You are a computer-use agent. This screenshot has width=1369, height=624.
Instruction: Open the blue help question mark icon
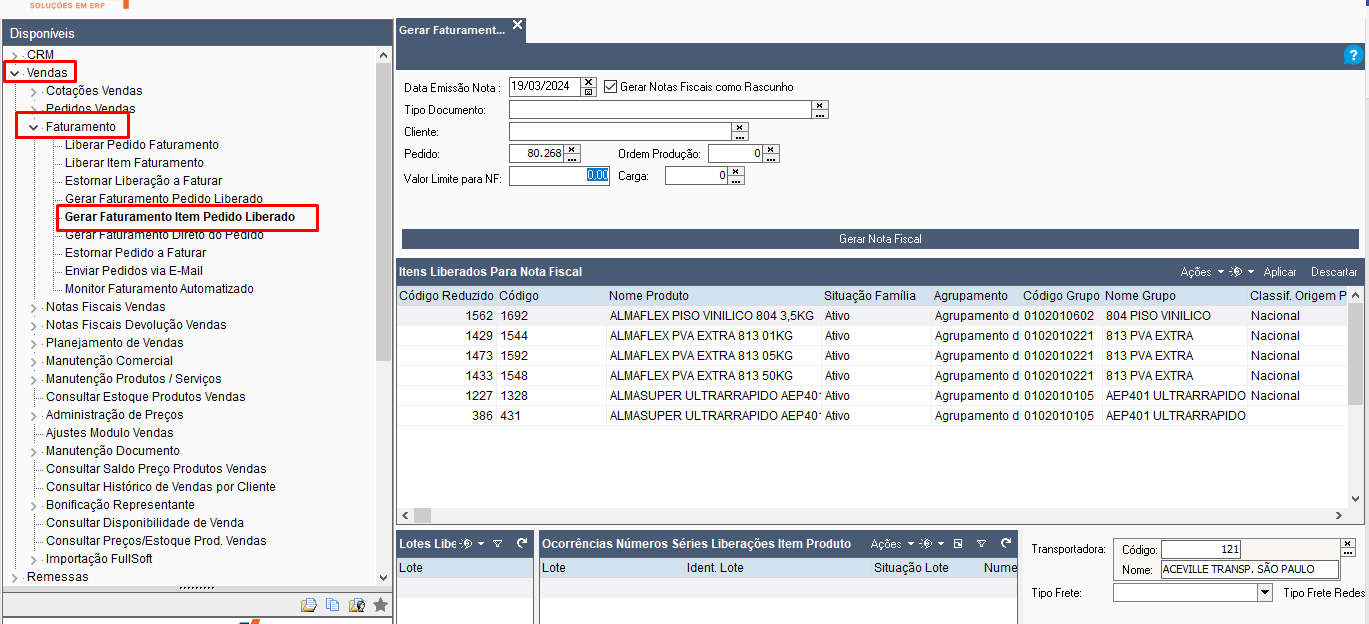1353,56
